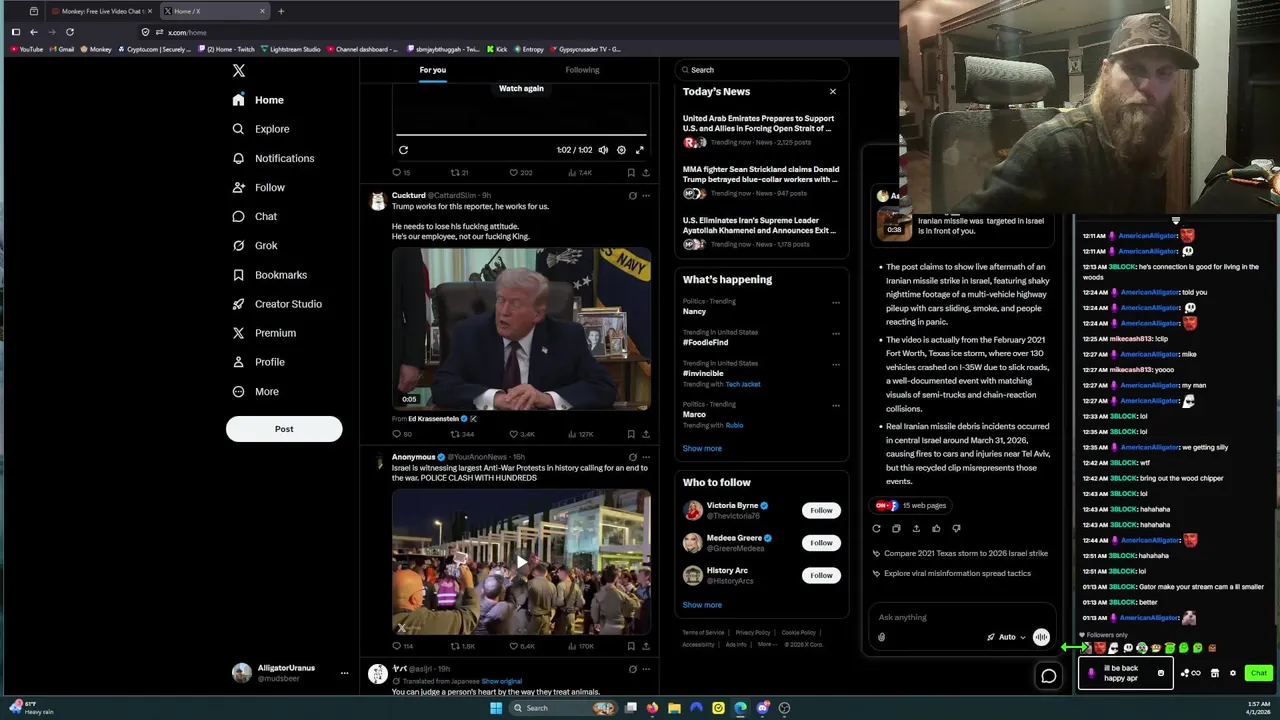The image size is (1280, 720).
Task: Open Grok from the X sidebar
Action: [255, 245]
